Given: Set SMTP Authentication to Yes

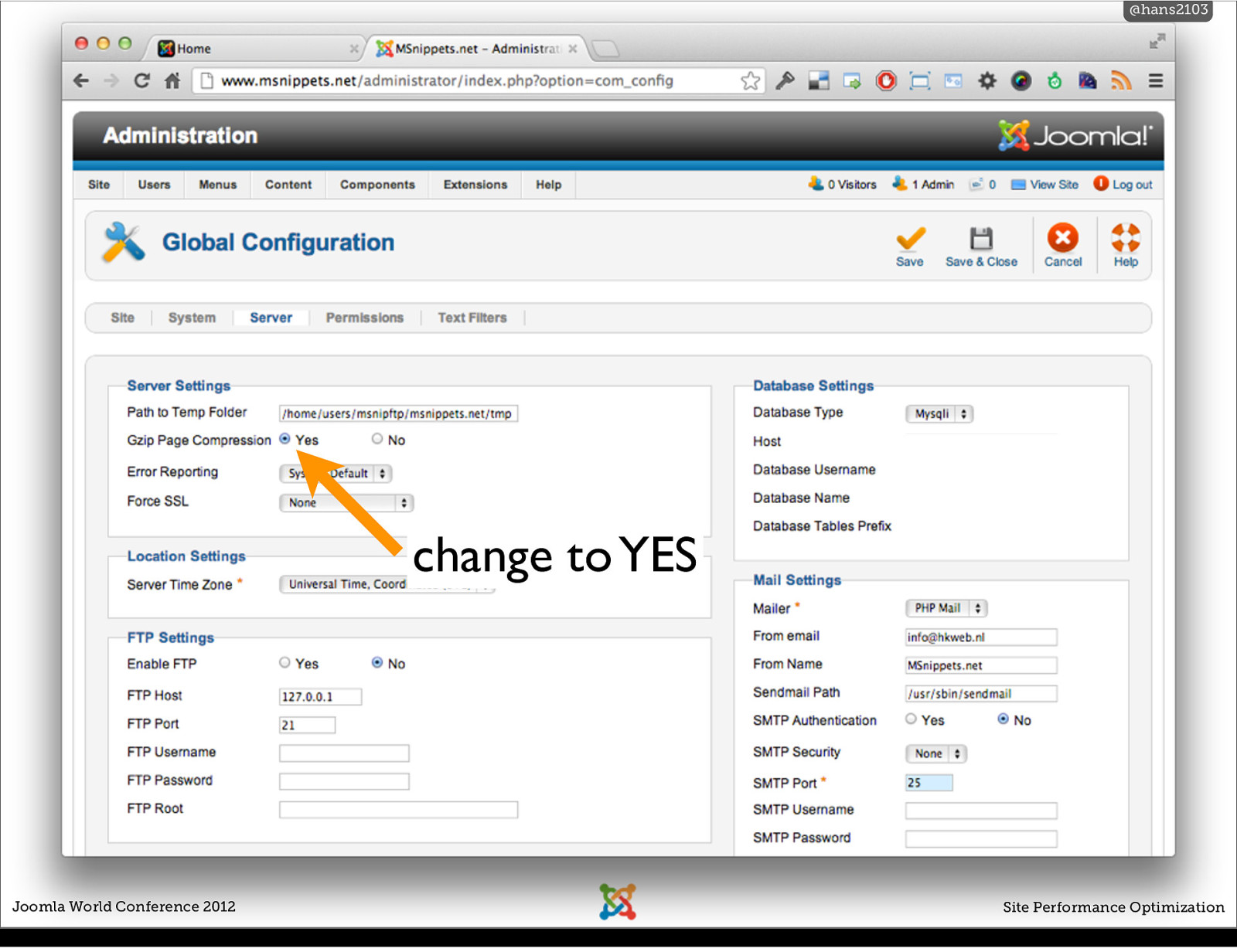Looking at the screenshot, I should click(911, 719).
